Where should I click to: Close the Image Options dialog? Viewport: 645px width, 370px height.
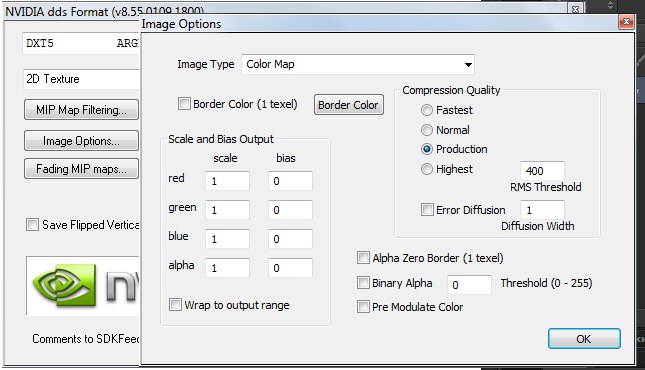point(626,22)
